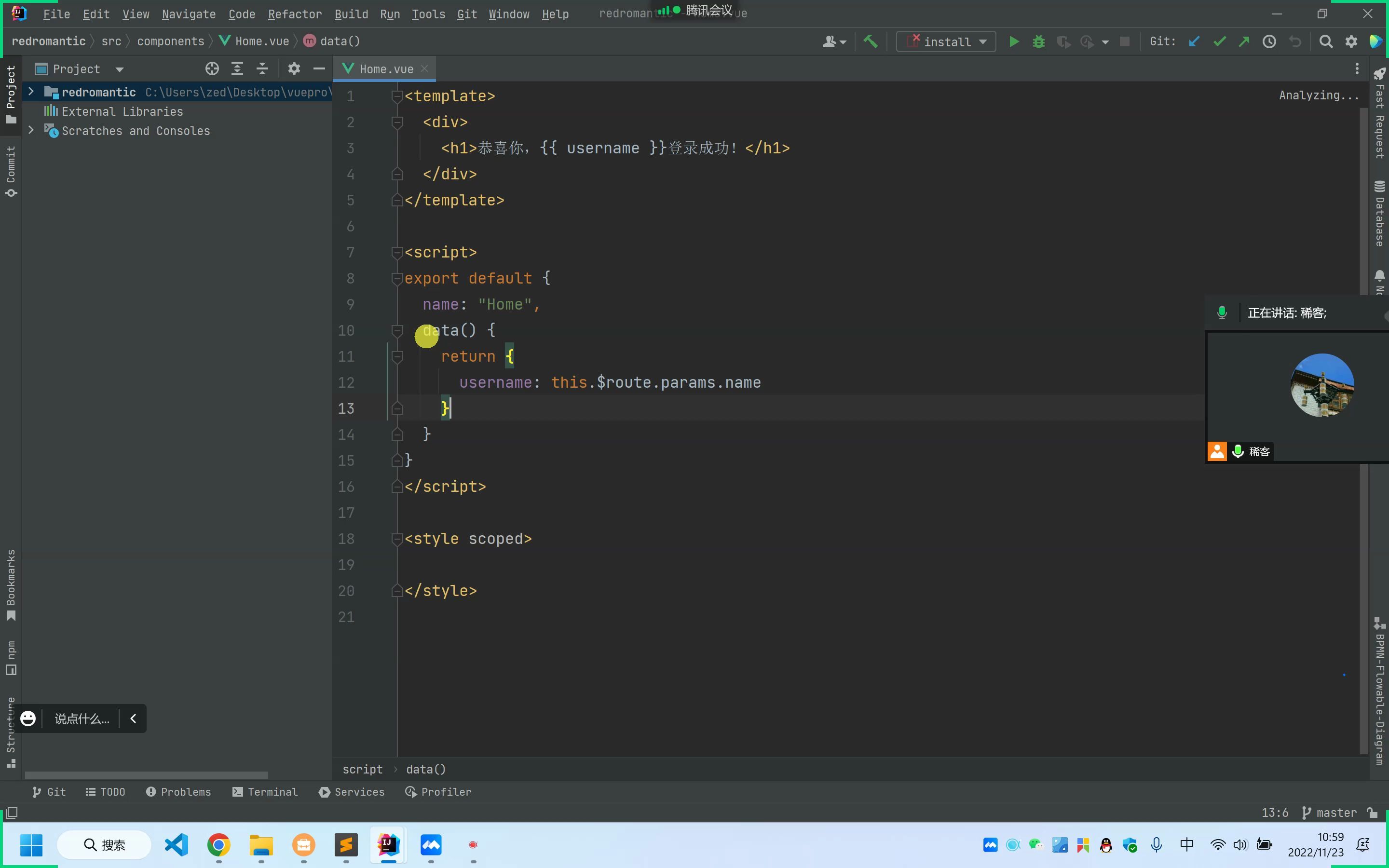The width and height of the screenshot is (1389, 868).
Task: Open the Navigate menu
Action: 189,14
